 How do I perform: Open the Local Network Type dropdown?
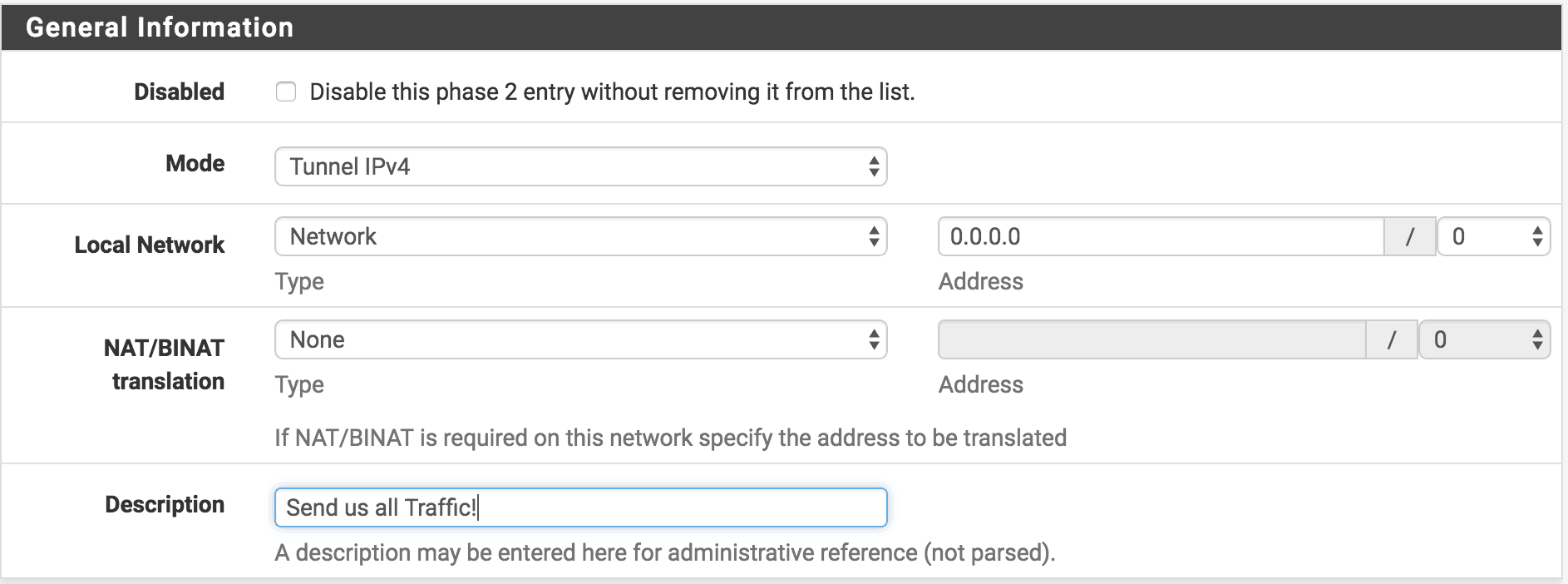[581, 236]
